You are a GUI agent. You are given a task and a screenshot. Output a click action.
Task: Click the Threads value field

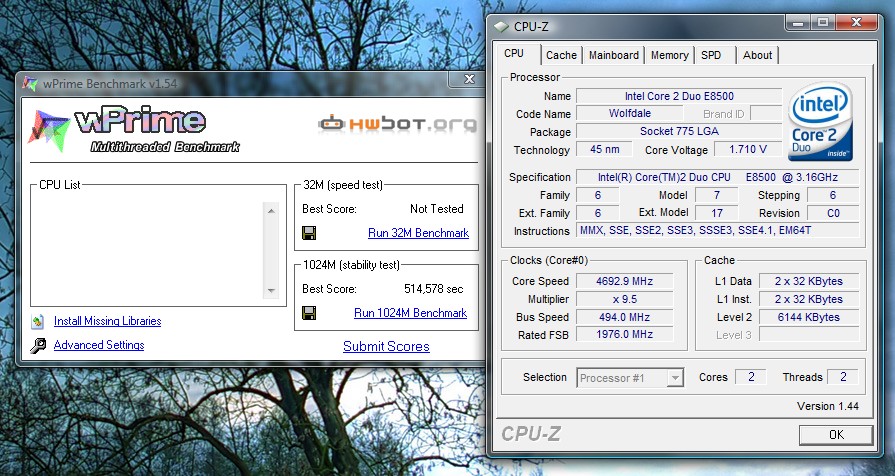pyautogui.click(x=842, y=377)
